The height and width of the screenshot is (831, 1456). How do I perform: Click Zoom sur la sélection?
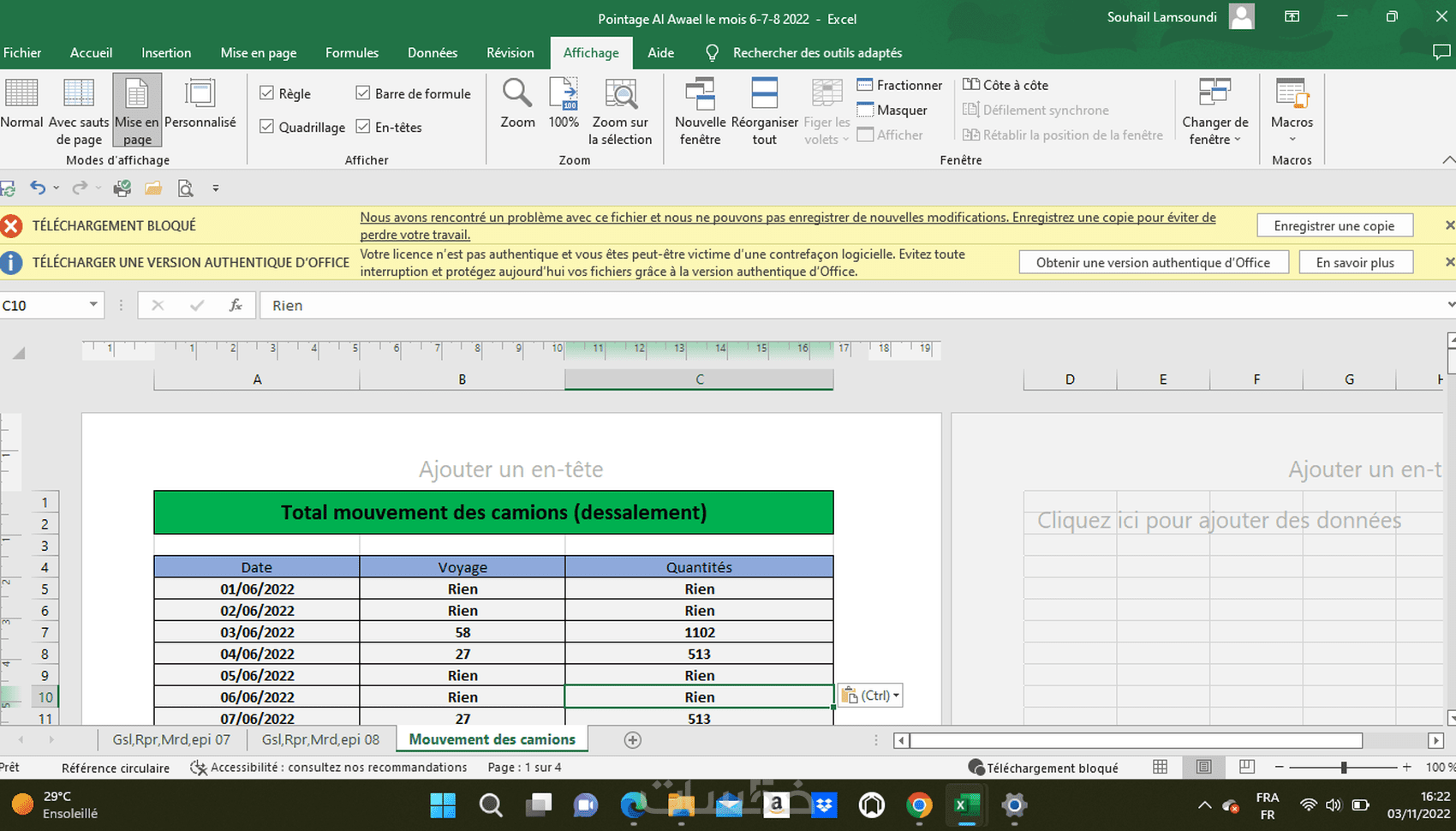[x=620, y=111]
